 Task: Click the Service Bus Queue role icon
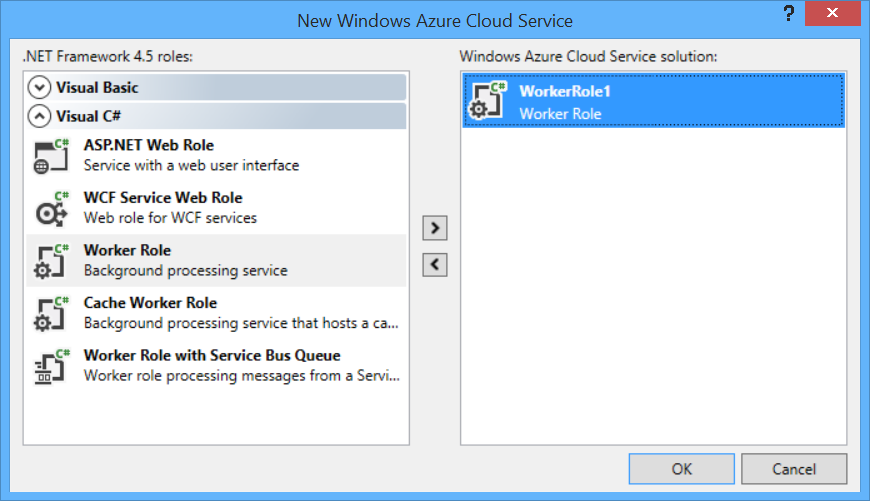tap(51, 366)
